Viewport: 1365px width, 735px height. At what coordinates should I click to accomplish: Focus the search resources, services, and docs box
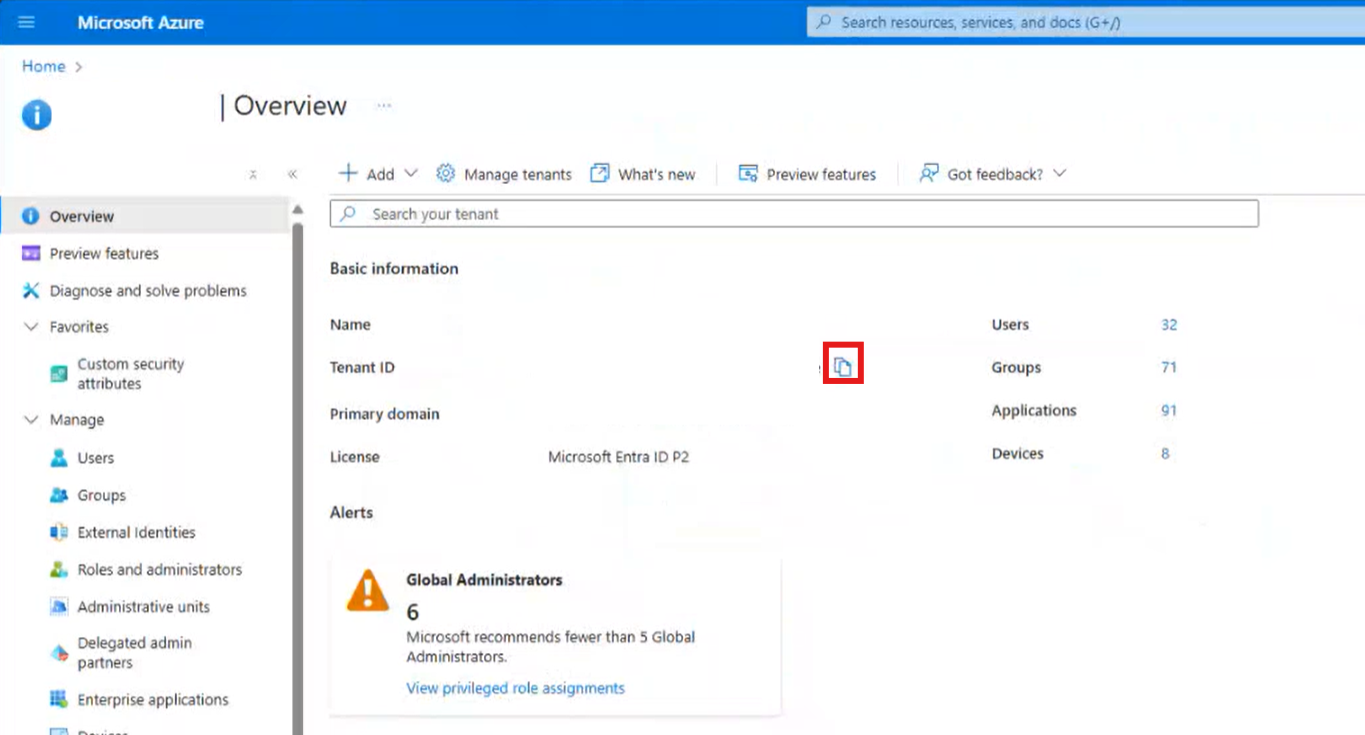(1085, 22)
